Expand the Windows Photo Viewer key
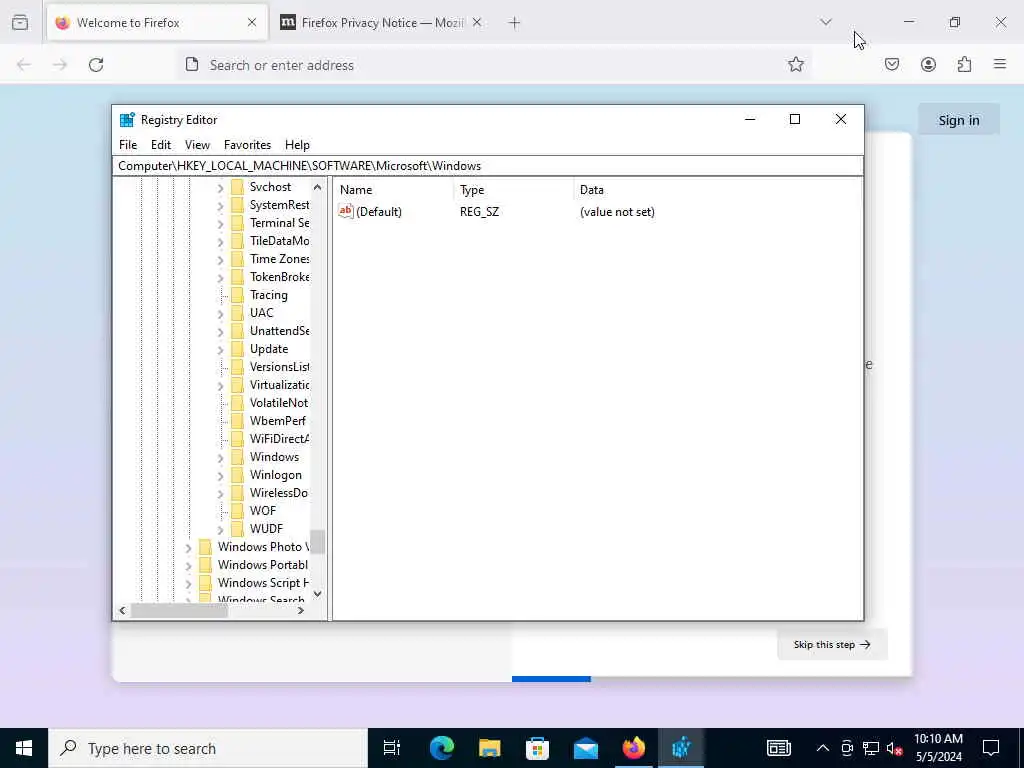The width and height of the screenshot is (1024, 768). [x=188, y=548]
